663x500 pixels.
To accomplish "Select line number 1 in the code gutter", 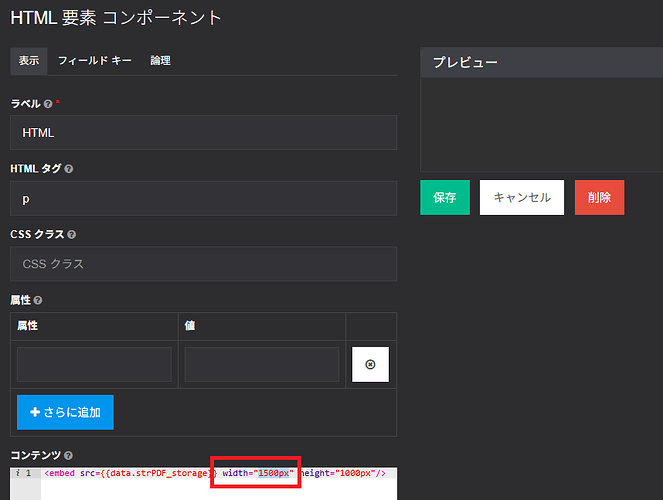I will point(28,473).
